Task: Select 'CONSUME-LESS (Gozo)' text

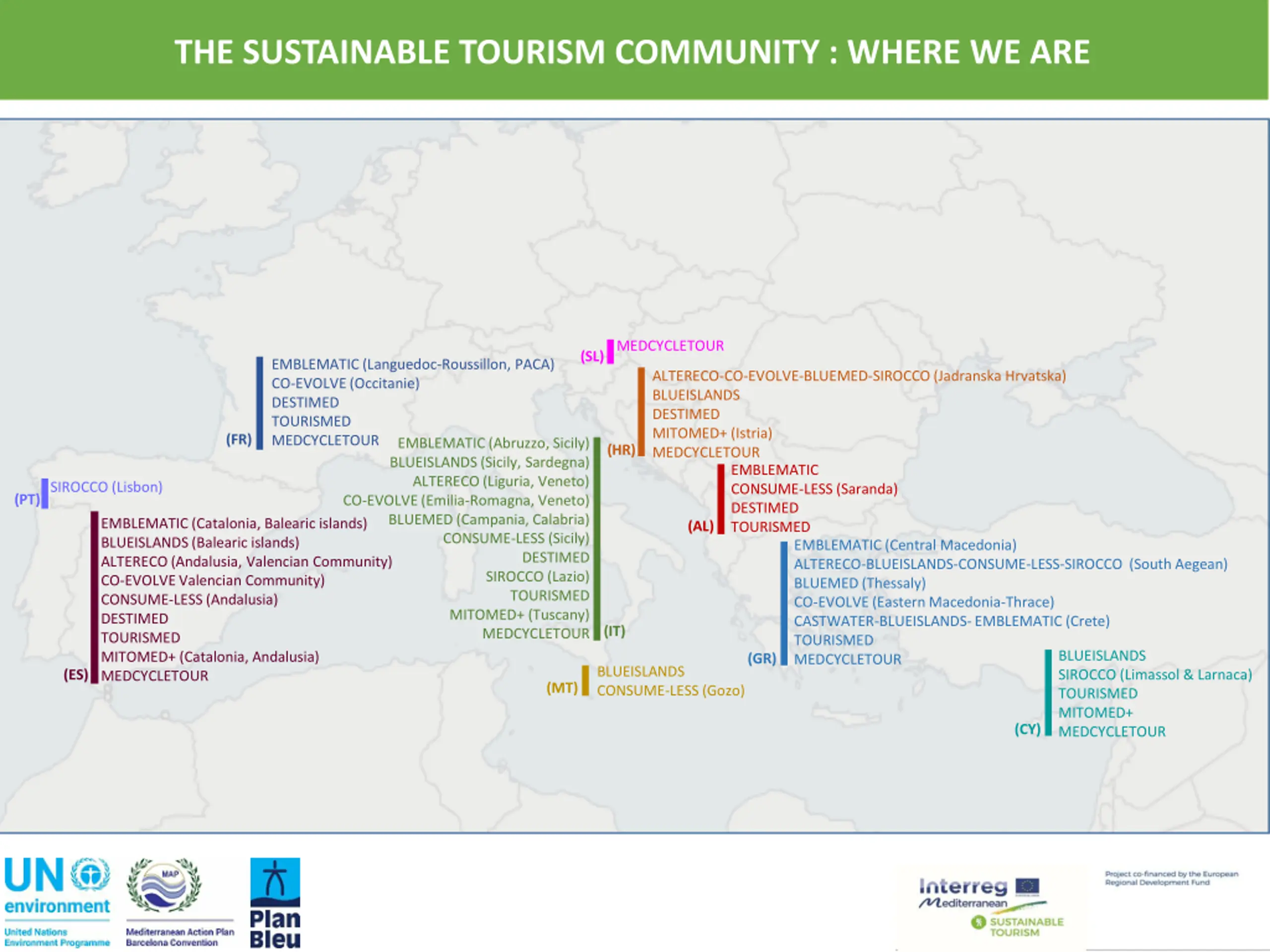Action: 671,690
